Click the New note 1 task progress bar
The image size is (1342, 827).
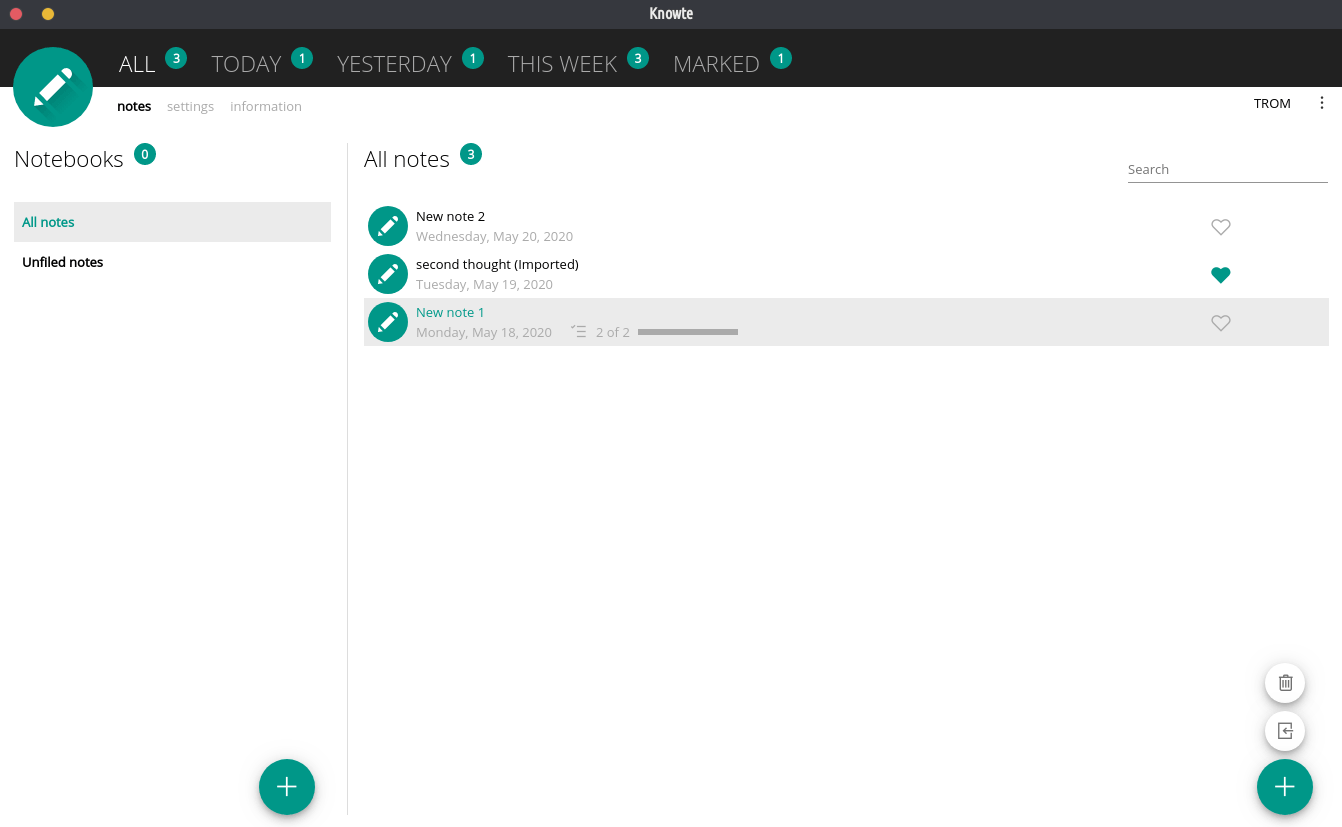point(687,332)
